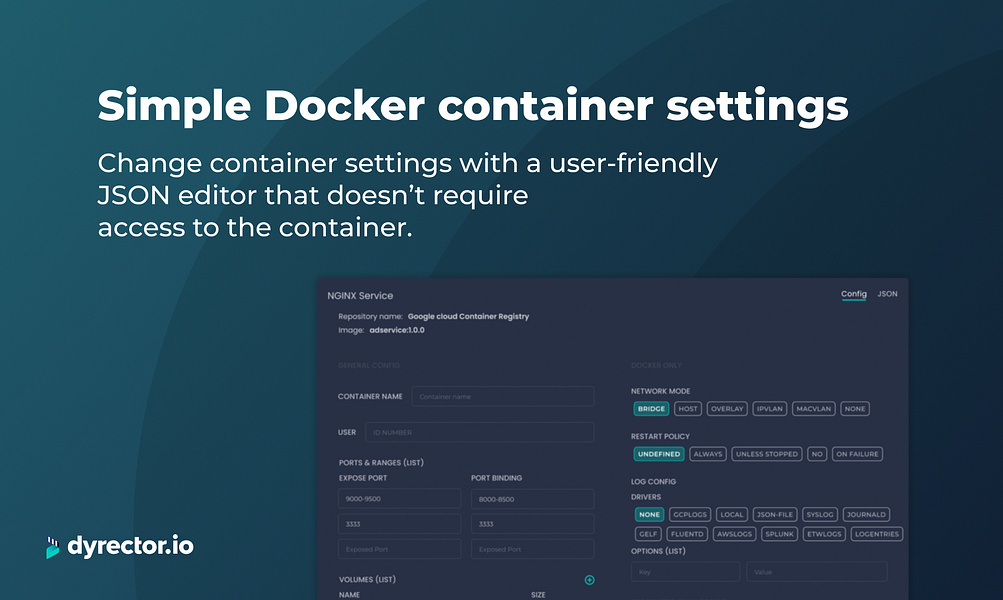The image size is (1003, 600).
Task: Choose HOST network mode
Action: click(x=688, y=409)
